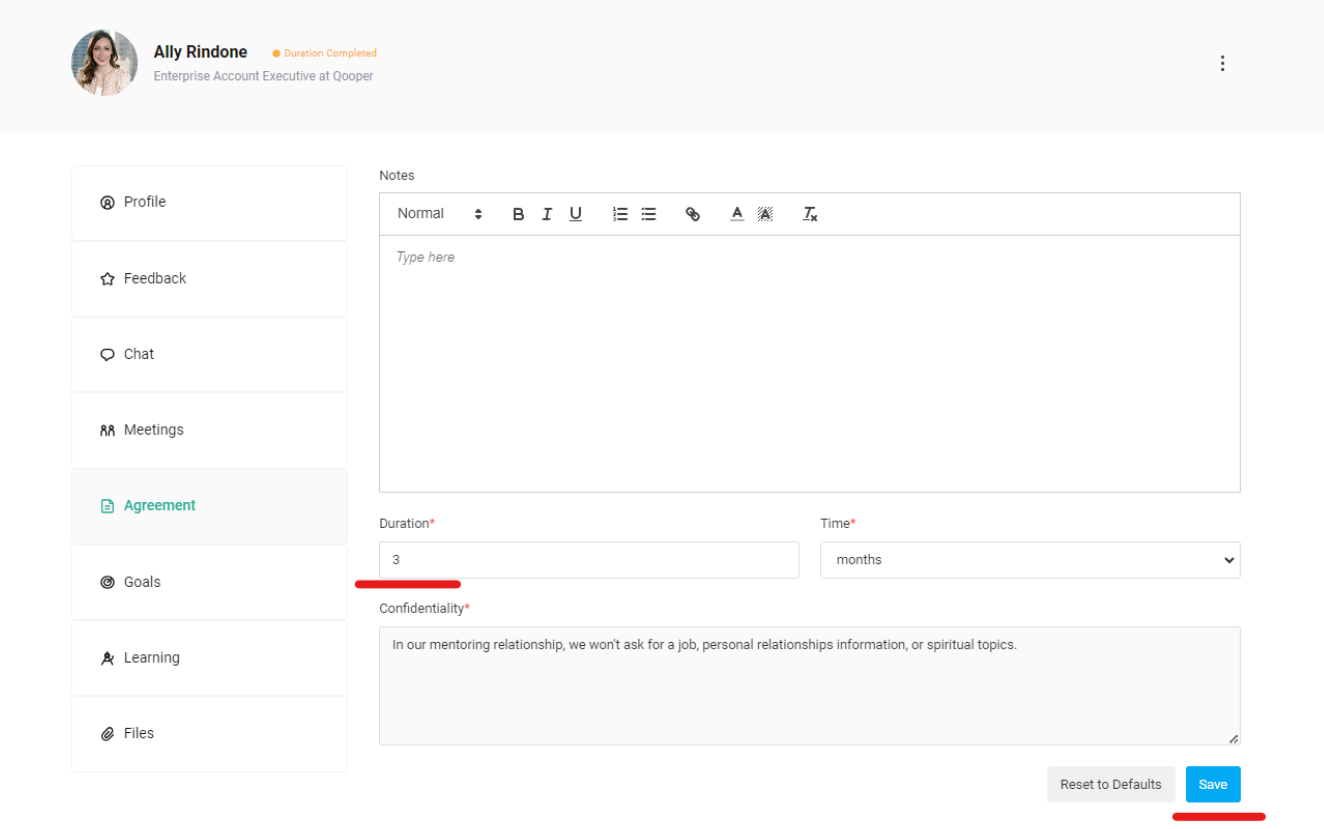This screenshot has height=829, width=1324.
Task: Click Ally Rindone's profile photo
Action: point(104,63)
